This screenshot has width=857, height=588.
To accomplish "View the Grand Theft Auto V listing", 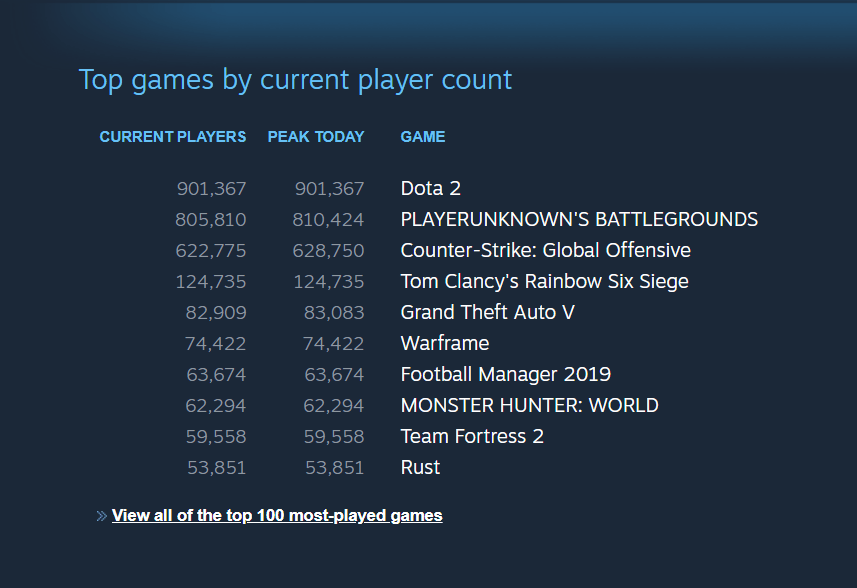I will (x=487, y=312).
